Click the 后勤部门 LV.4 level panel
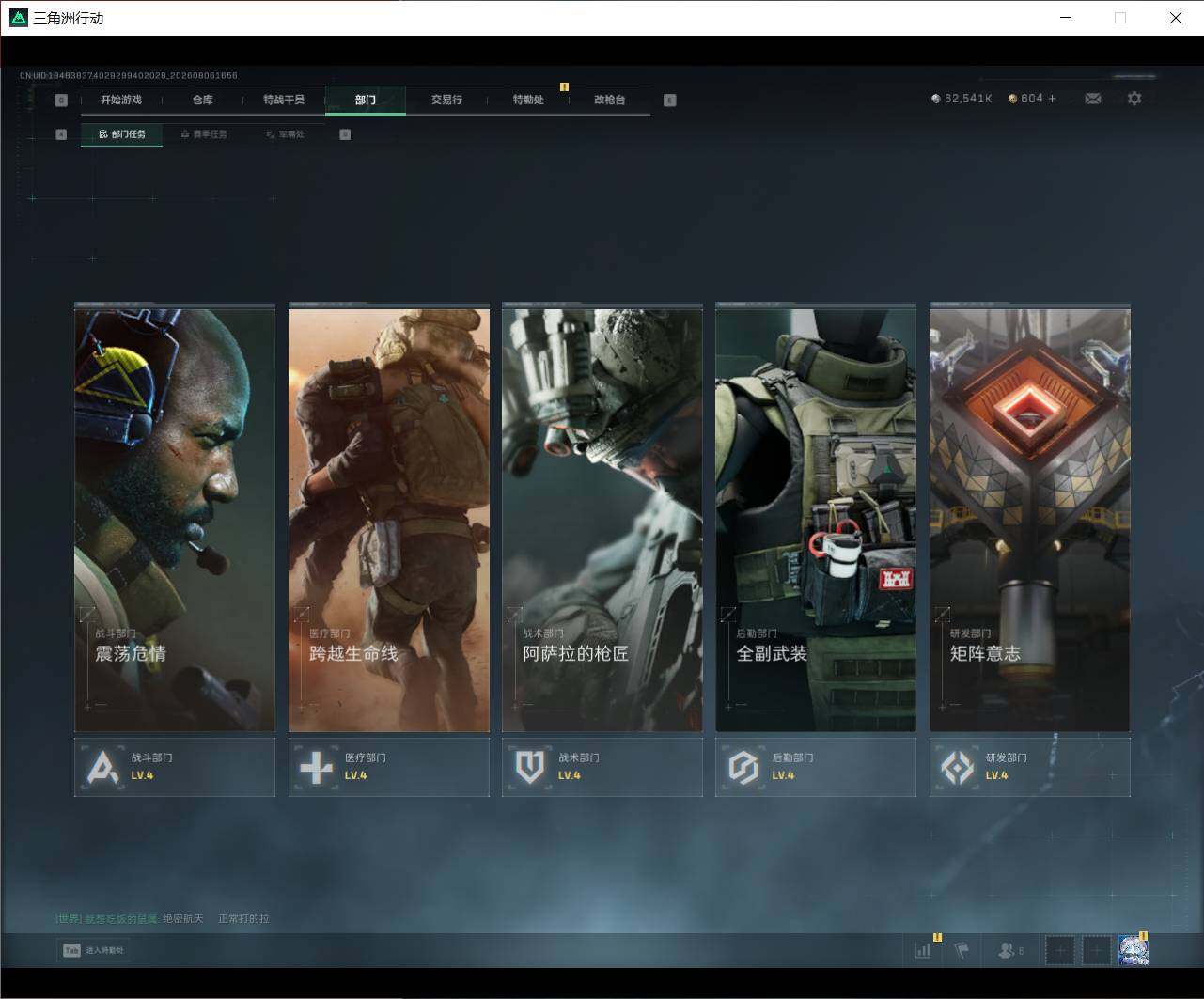The image size is (1204, 999). (816, 767)
